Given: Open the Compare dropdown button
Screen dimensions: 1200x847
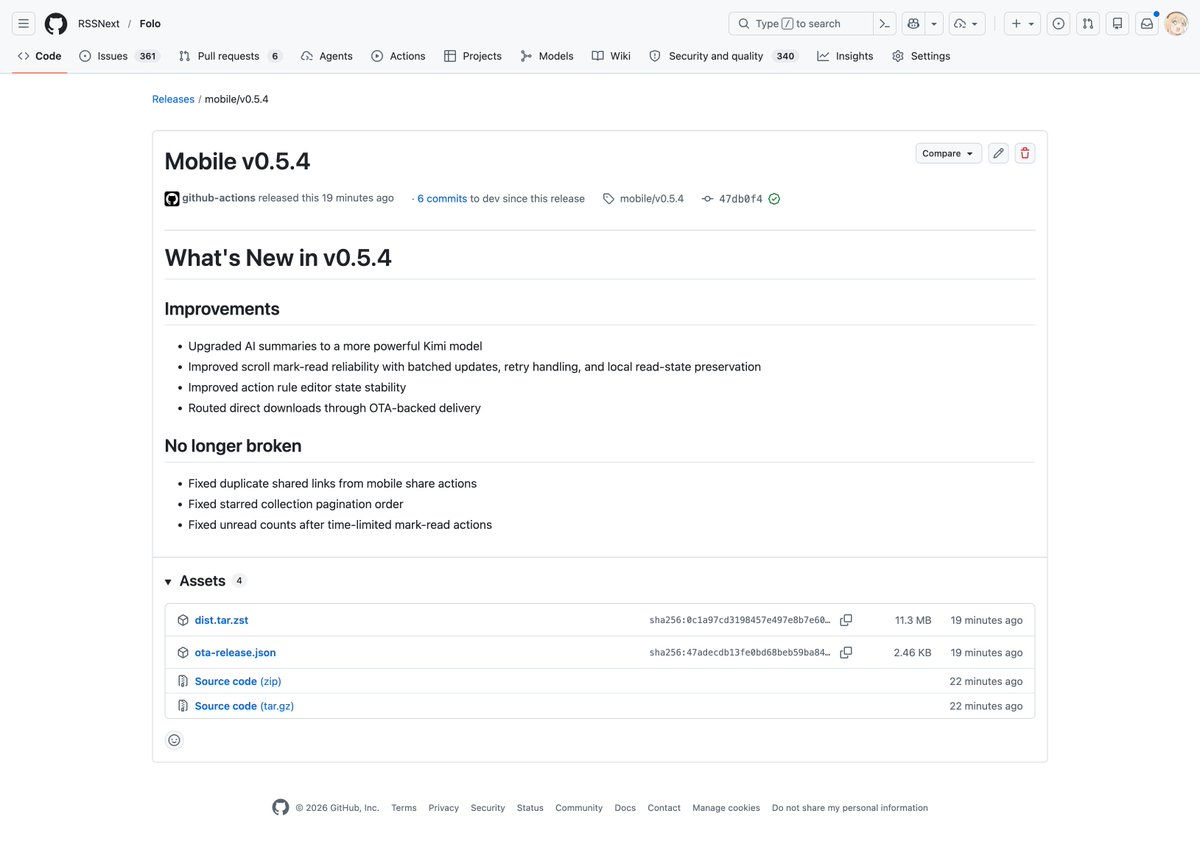Looking at the screenshot, I should point(948,153).
